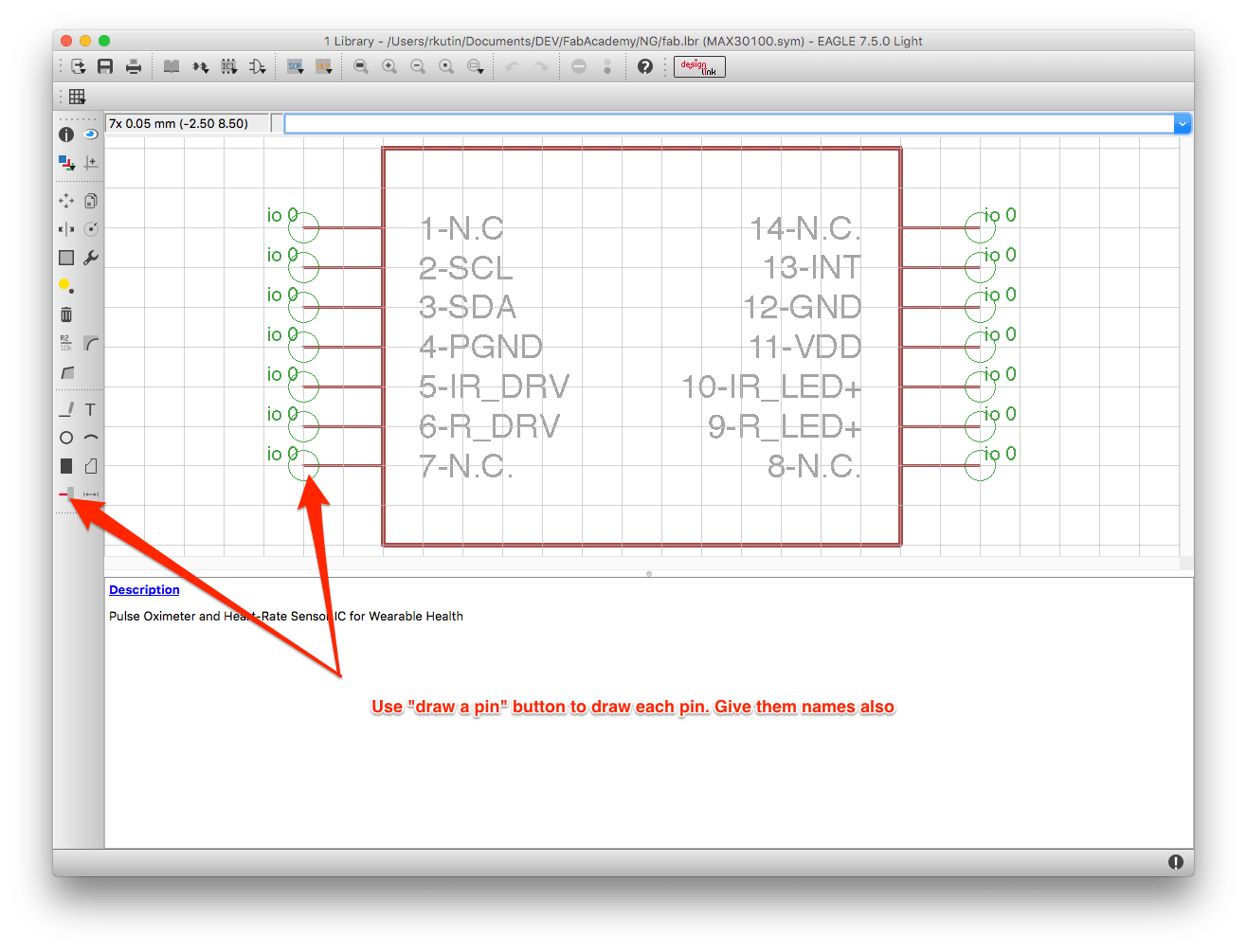
Task: Select the Show eye tool
Action: coord(91,135)
